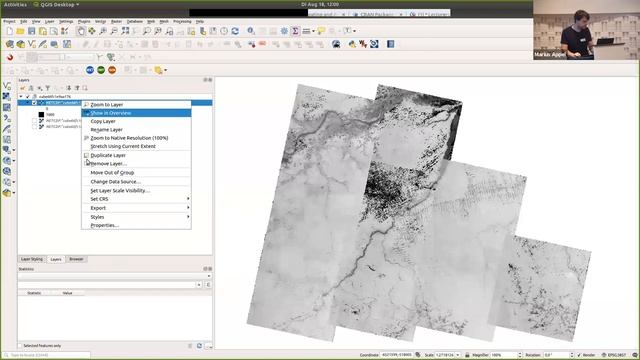Open the Statistics field combo box
Image resolution: width=640 pixels, height=360 pixels.
[110, 284]
